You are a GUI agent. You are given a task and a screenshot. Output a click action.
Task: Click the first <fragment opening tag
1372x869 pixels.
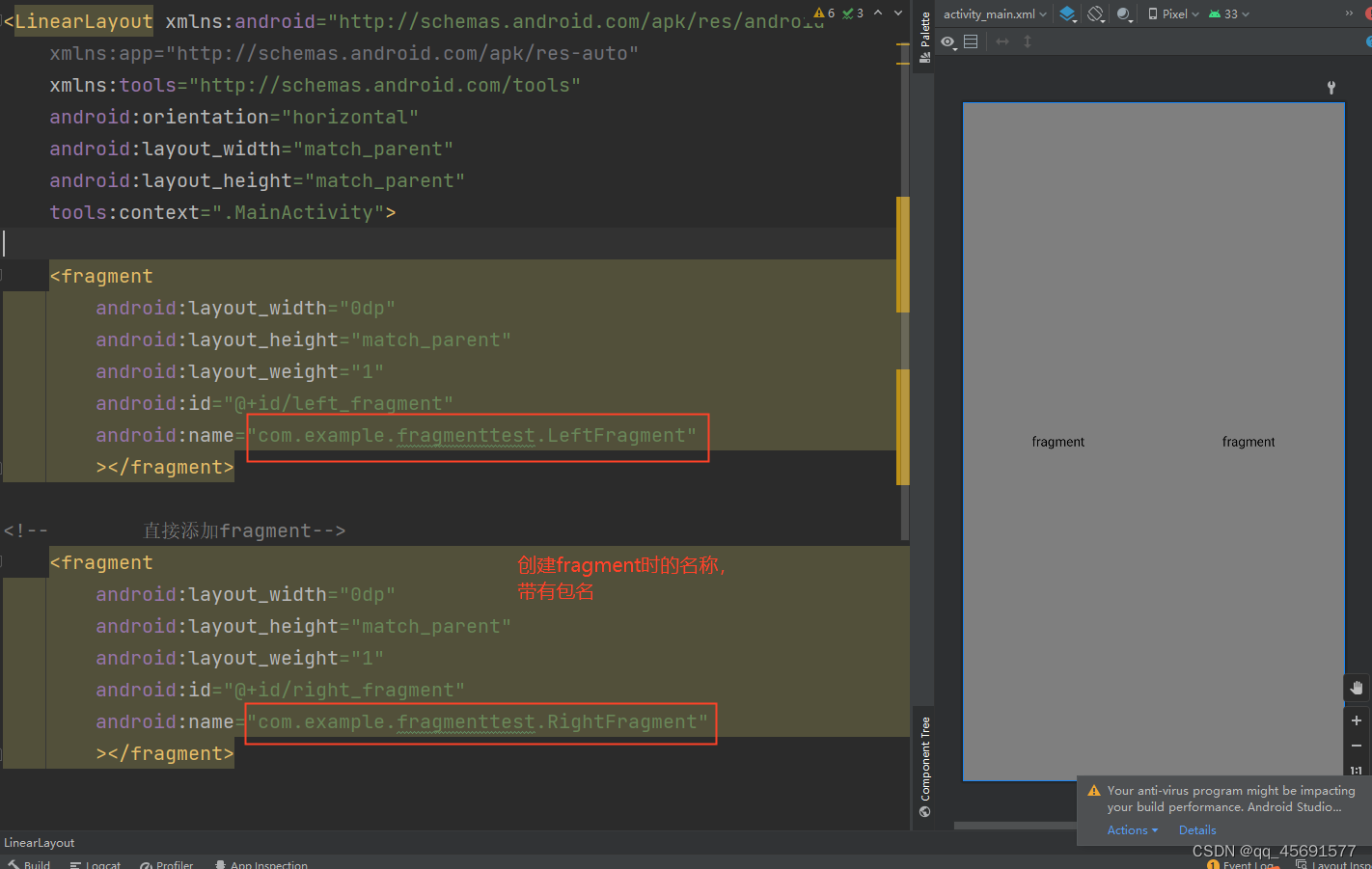click(x=101, y=277)
